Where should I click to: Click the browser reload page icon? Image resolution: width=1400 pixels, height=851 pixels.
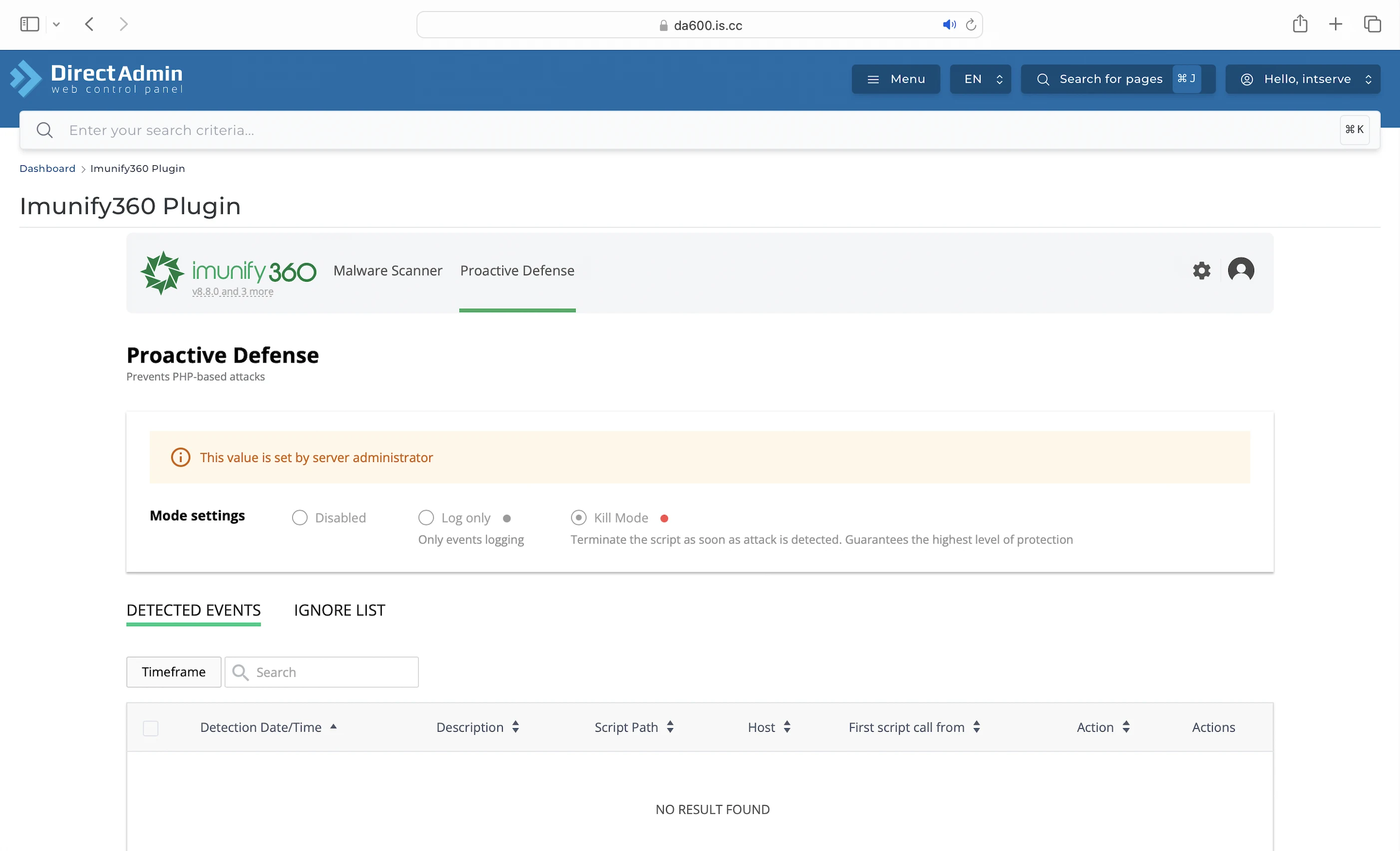pyautogui.click(x=971, y=25)
